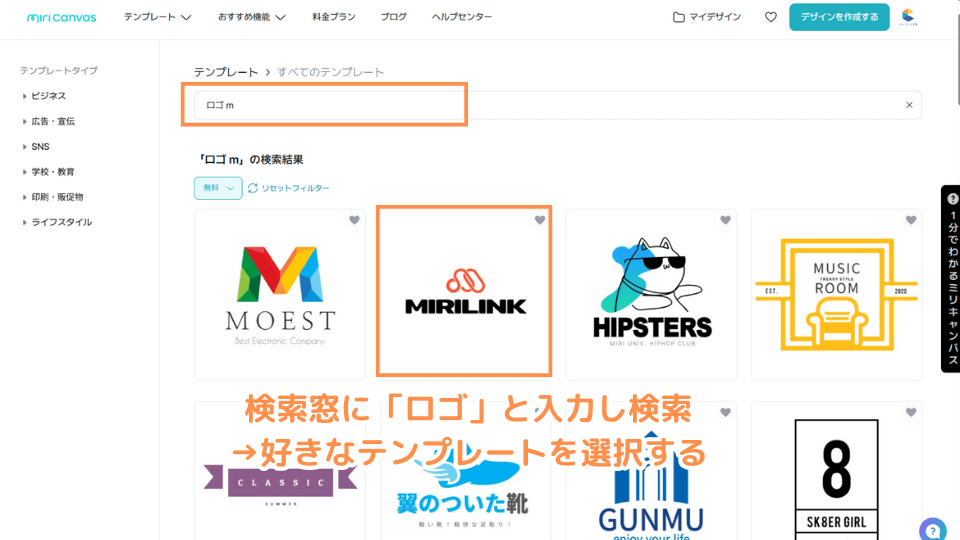Click the miricanvas logo

click(x=61, y=18)
